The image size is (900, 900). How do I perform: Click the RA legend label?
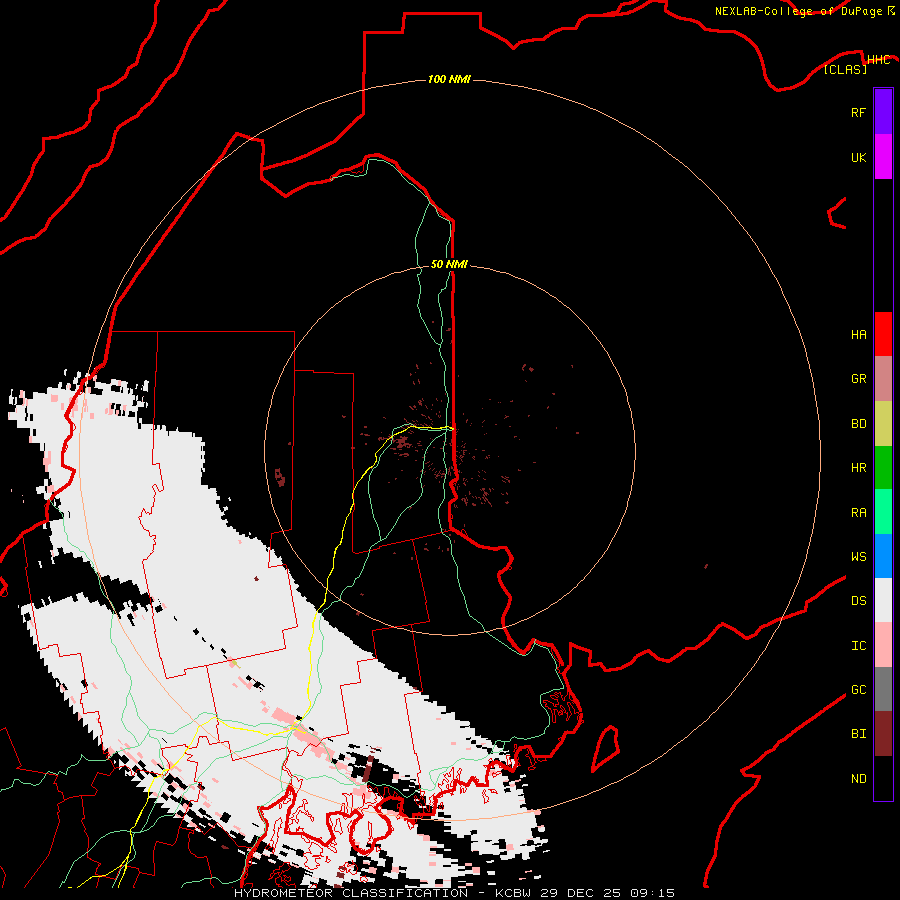click(x=858, y=513)
